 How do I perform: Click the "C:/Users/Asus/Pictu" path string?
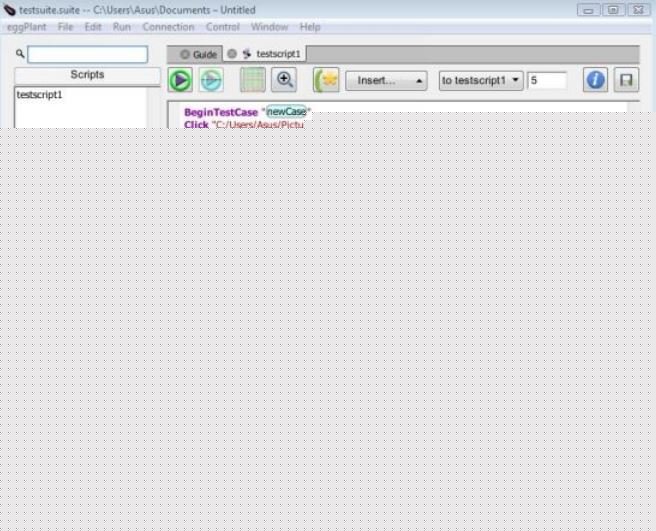click(x=258, y=125)
